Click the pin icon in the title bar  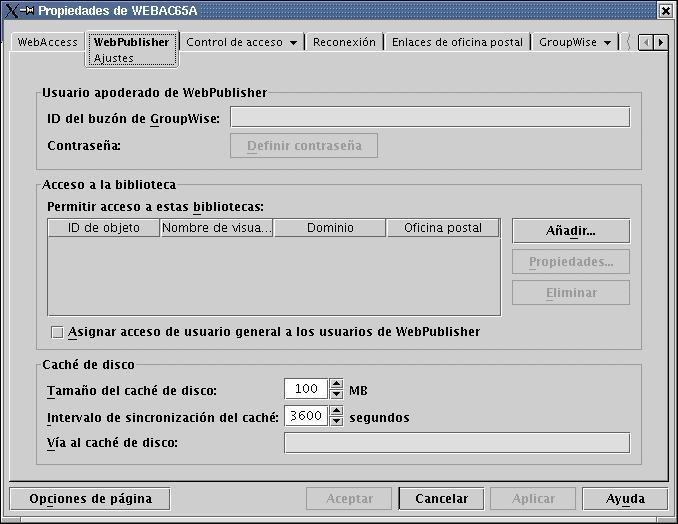pos(27,10)
